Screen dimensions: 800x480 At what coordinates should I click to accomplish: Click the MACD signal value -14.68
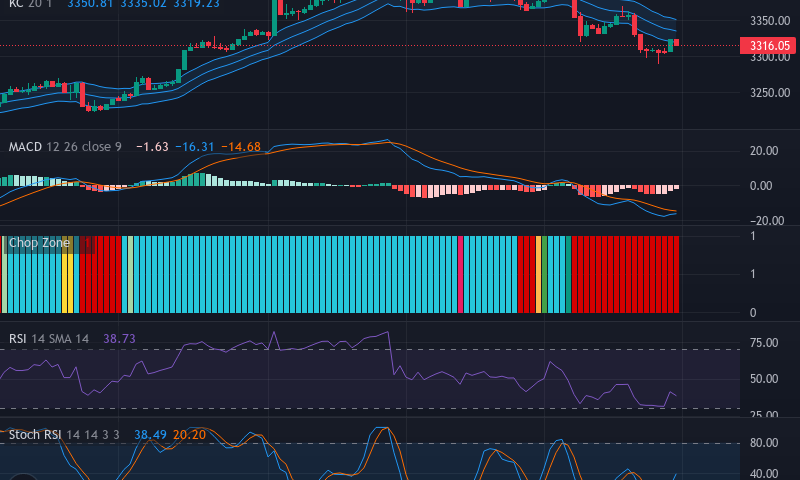point(241,147)
